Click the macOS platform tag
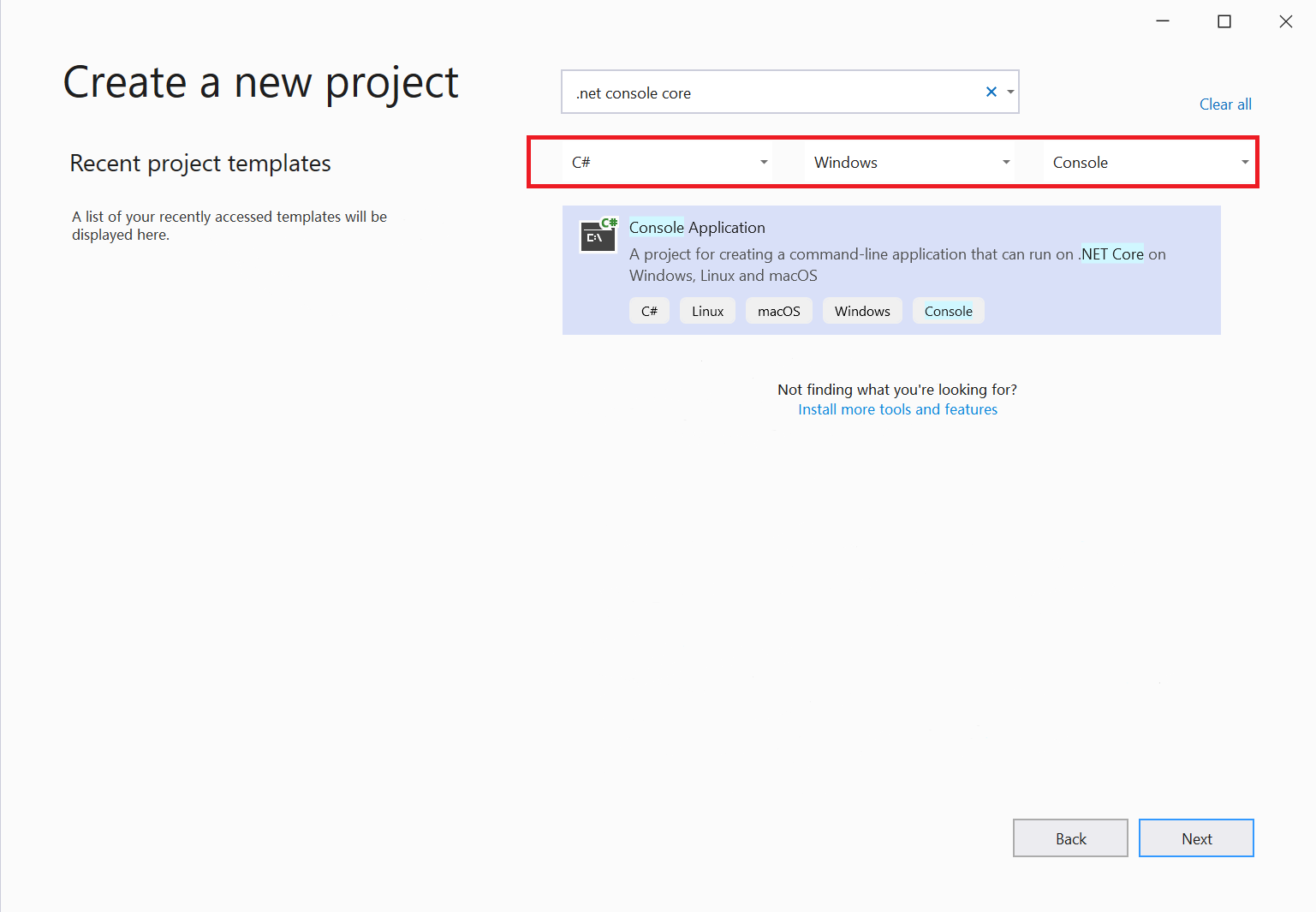This screenshot has width=1316, height=912. click(778, 310)
